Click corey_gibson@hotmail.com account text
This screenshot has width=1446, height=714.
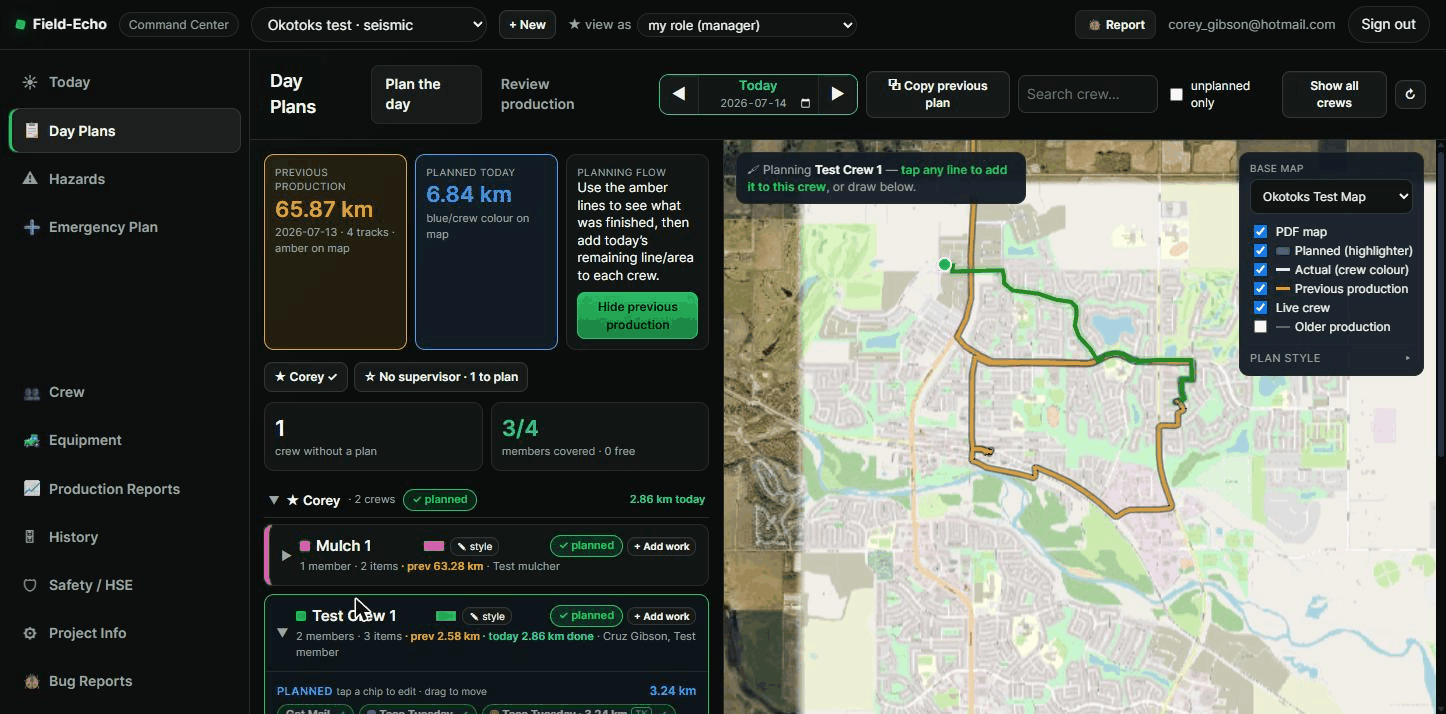tap(1252, 25)
